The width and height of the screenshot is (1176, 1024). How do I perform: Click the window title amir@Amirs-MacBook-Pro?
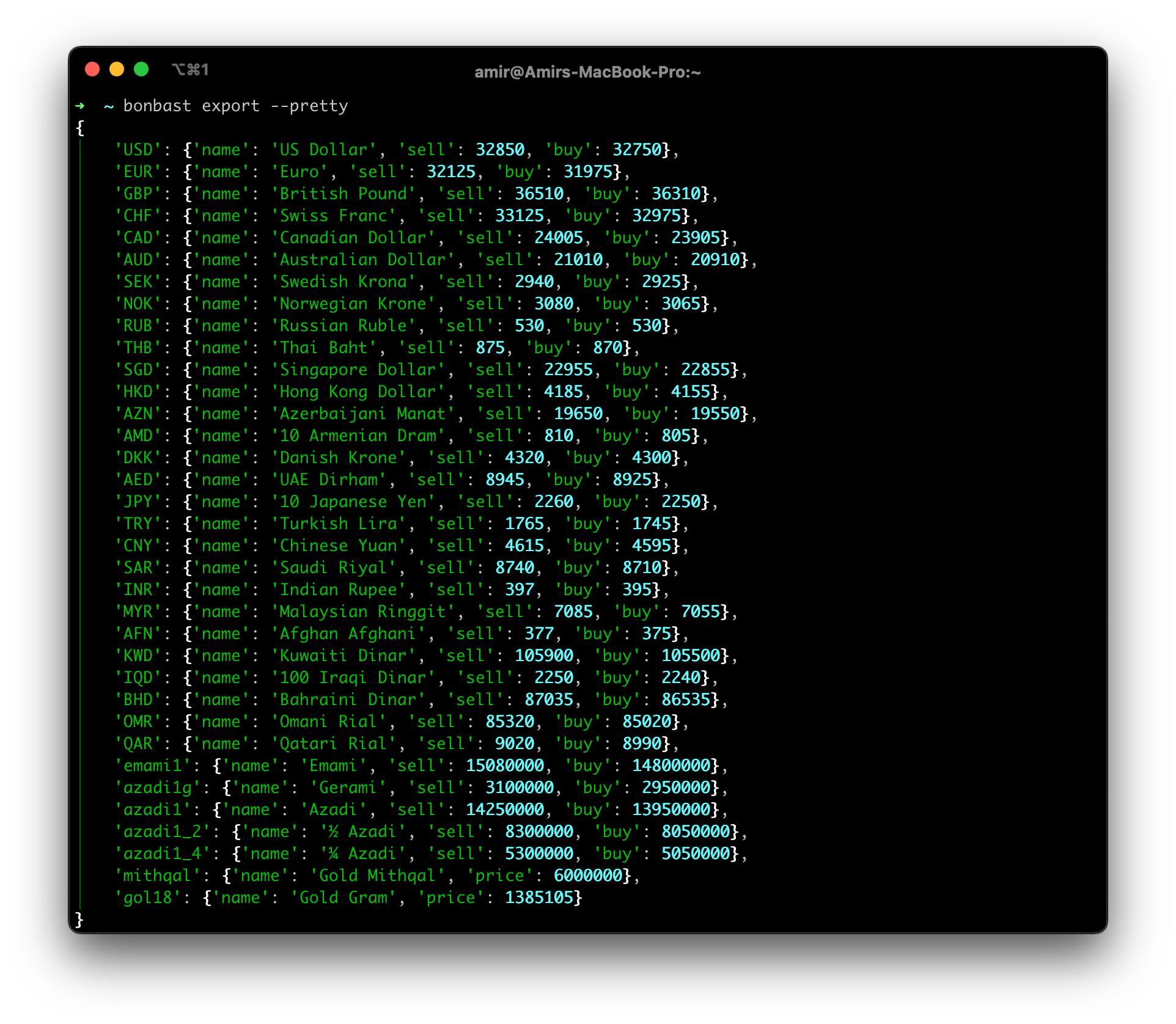tap(587, 72)
